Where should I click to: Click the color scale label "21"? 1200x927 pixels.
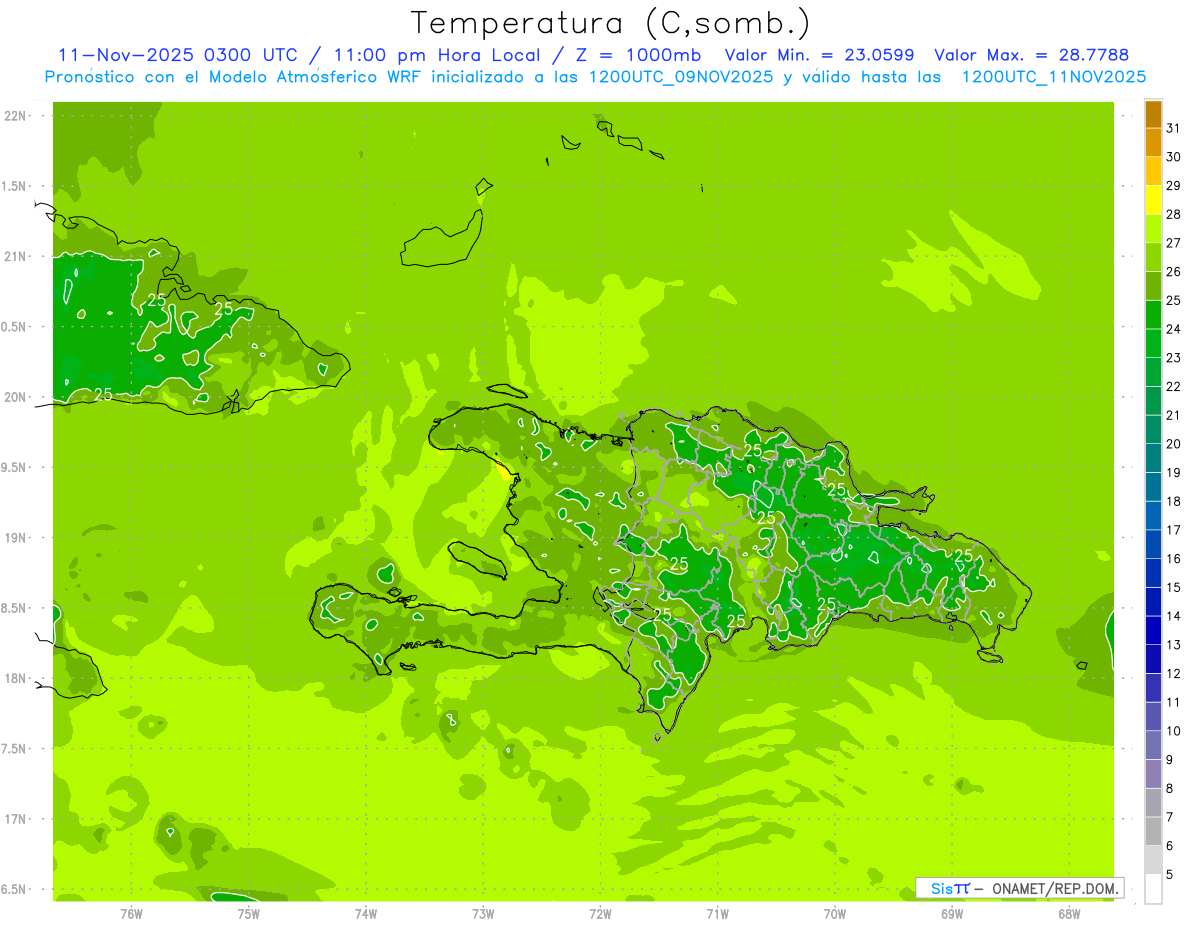[x=1174, y=415]
